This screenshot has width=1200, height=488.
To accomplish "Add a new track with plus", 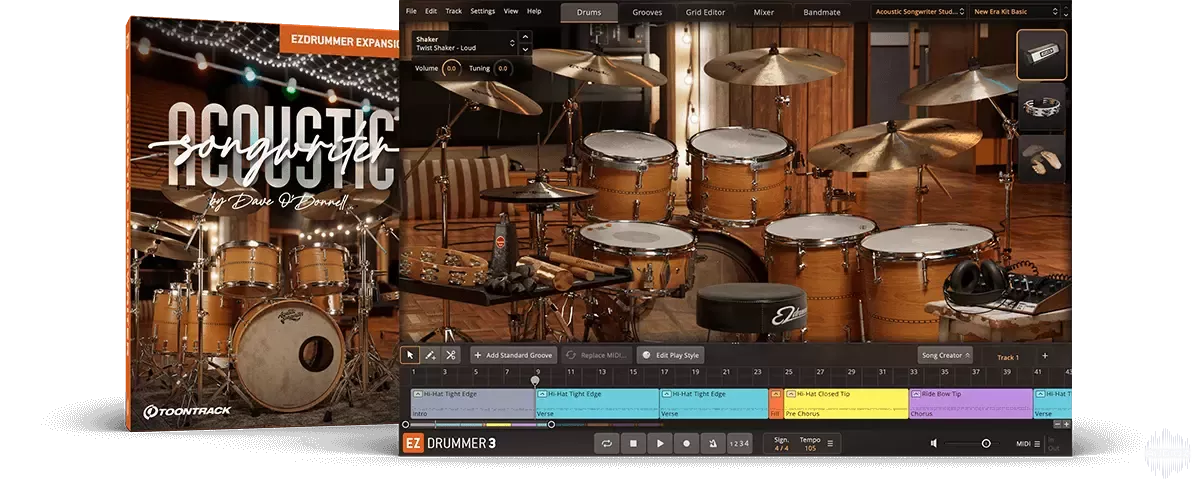I will pyautogui.click(x=1045, y=355).
